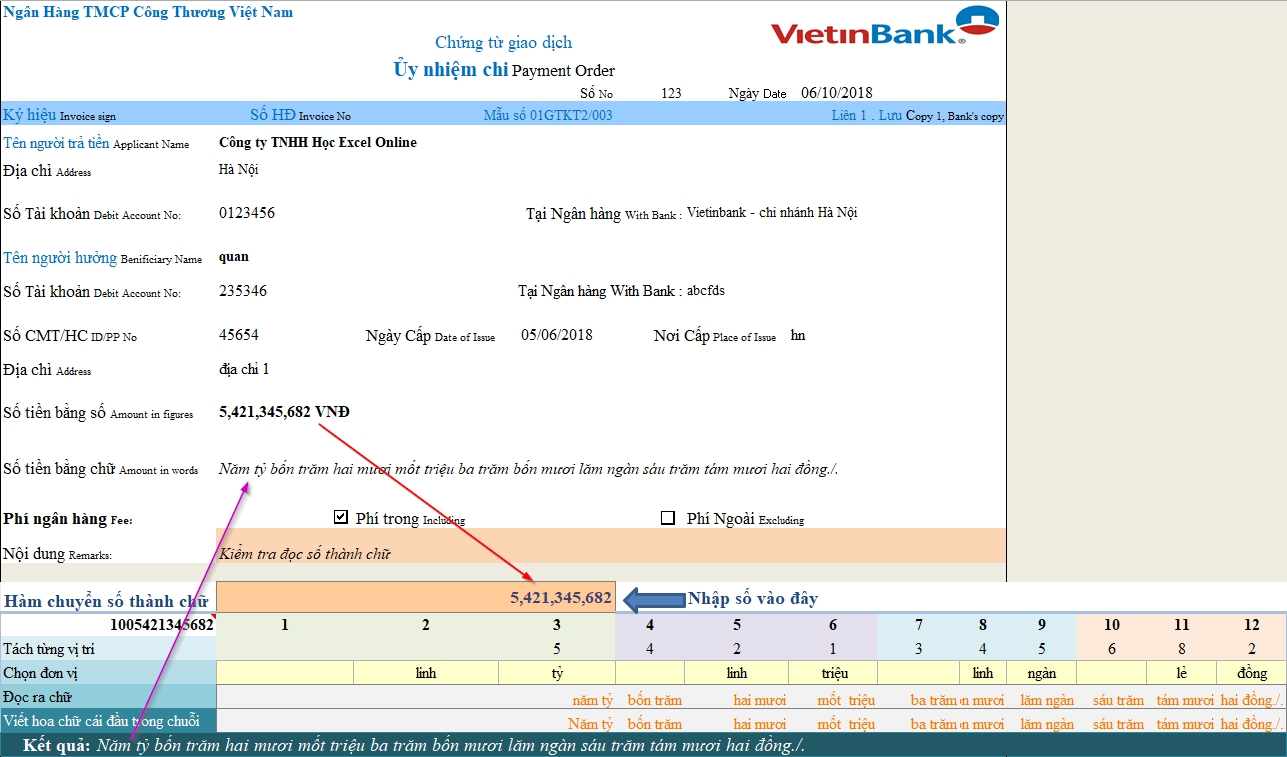Image resolution: width=1287 pixels, height=757 pixels.
Task: Click the date value 06/10/2018
Action: point(837,93)
